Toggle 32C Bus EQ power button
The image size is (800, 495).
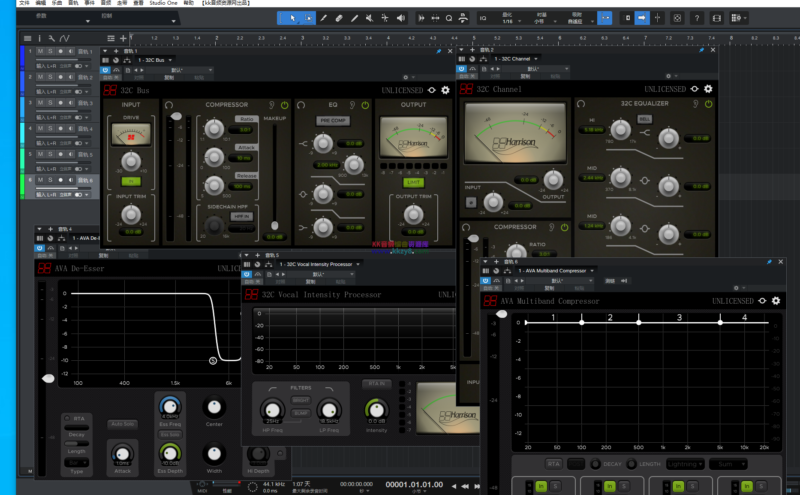click(x=365, y=105)
